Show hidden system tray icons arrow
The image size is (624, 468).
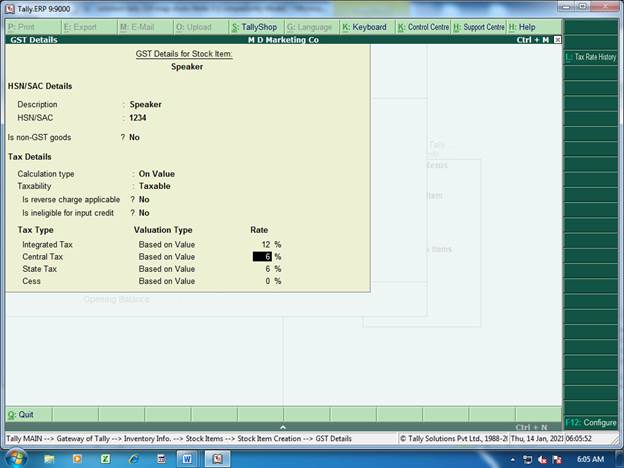(x=513, y=459)
